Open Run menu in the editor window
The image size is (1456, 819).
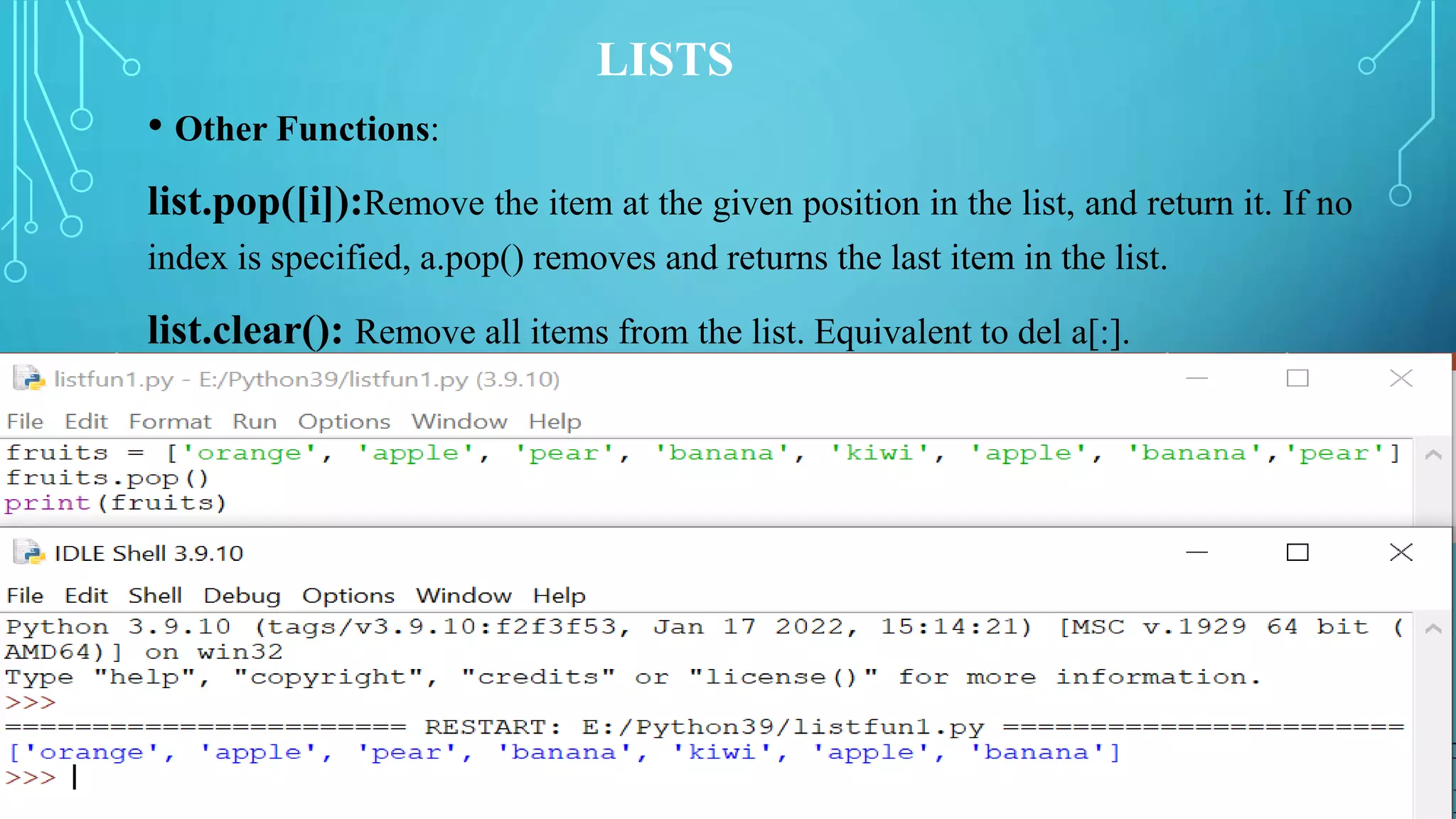point(255,422)
